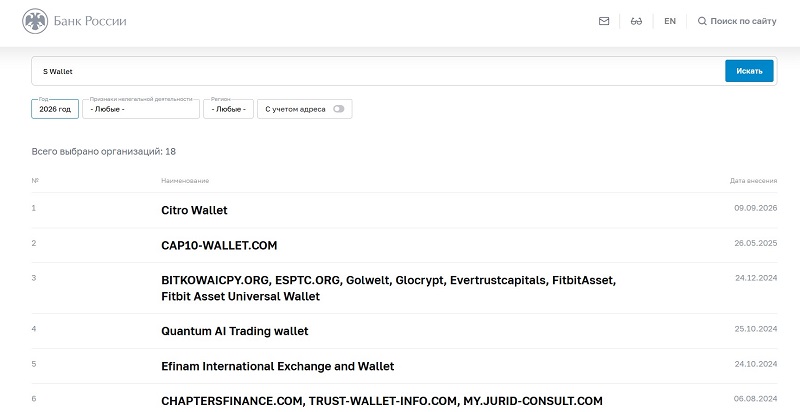The height and width of the screenshot is (412, 800).
Task: Open "Quantum AI Trading wallet" entry
Action: [x=235, y=331]
